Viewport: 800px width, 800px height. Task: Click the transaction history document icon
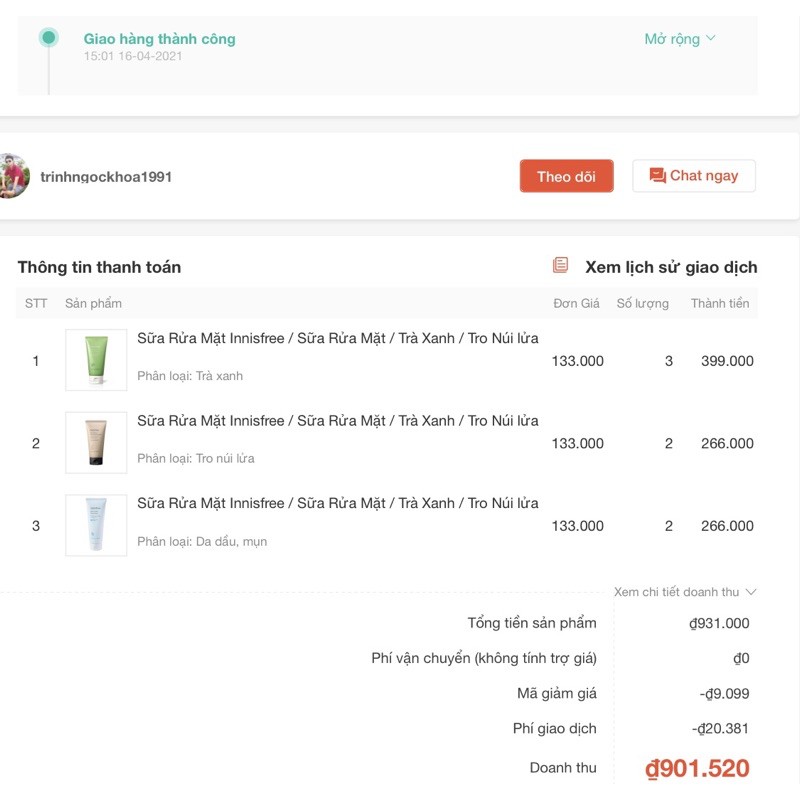[x=561, y=266]
